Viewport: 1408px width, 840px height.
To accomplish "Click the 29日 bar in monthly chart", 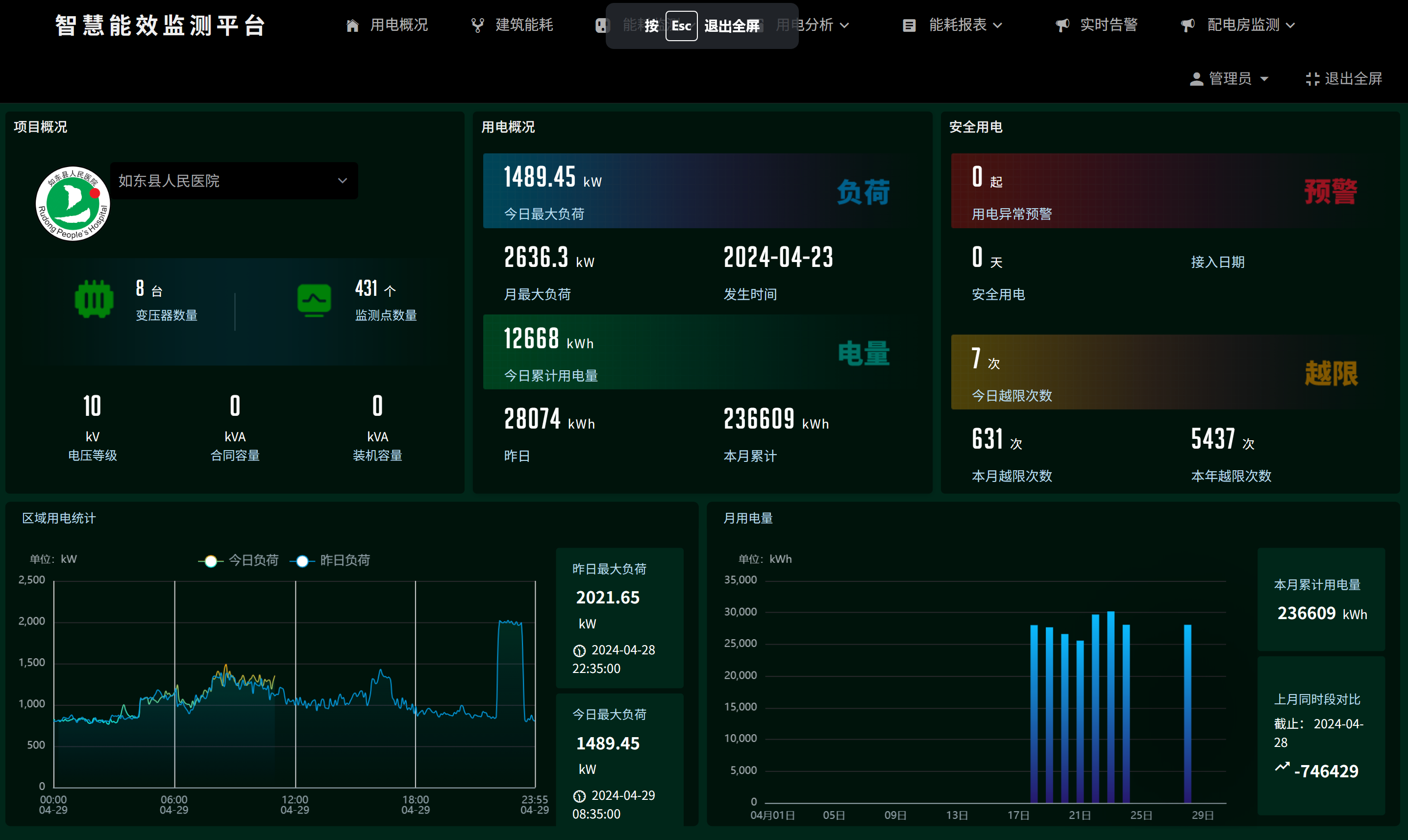I will [1187, 713].
